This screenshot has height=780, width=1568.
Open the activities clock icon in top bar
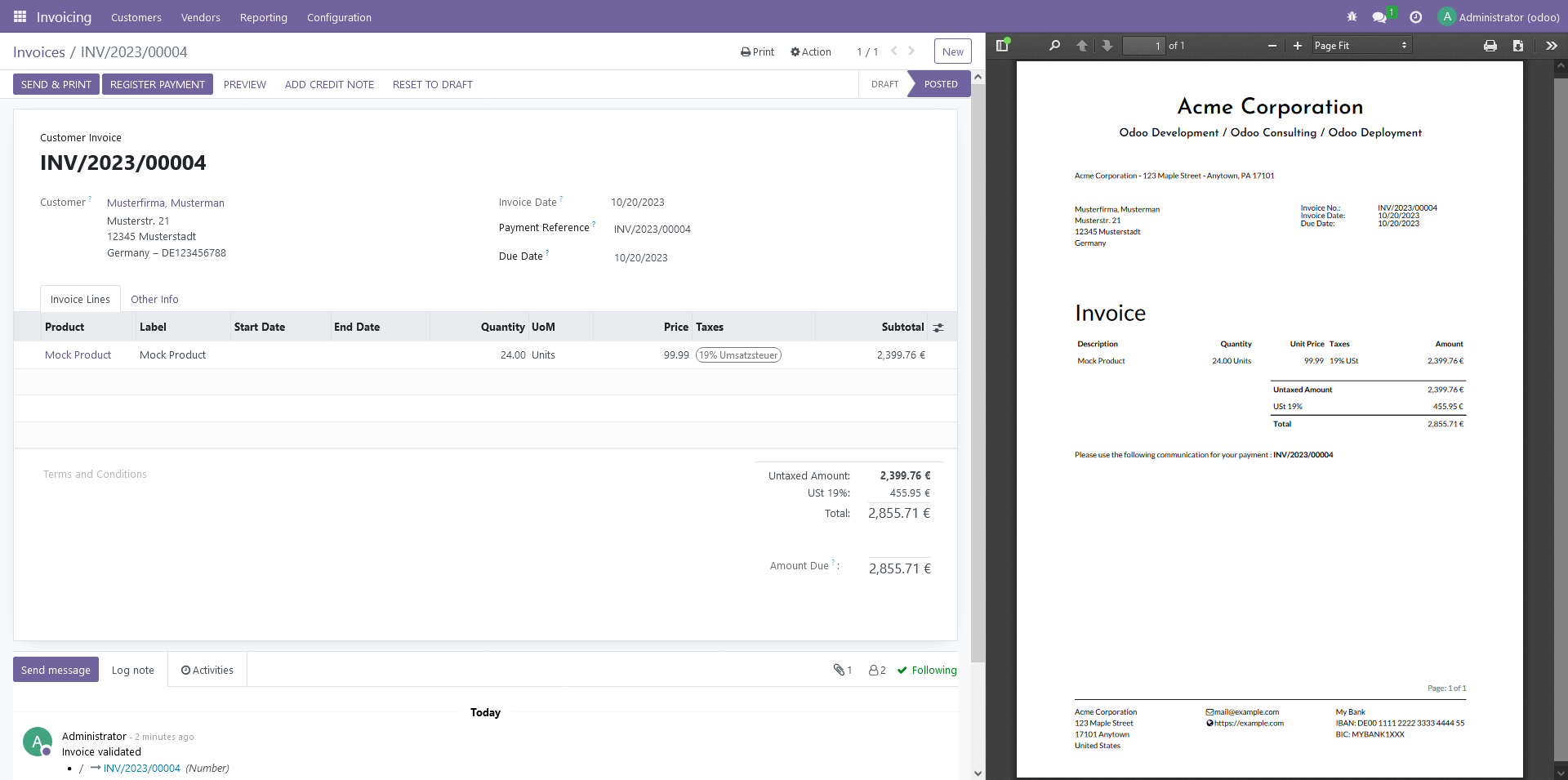(x=1415, y=16)
